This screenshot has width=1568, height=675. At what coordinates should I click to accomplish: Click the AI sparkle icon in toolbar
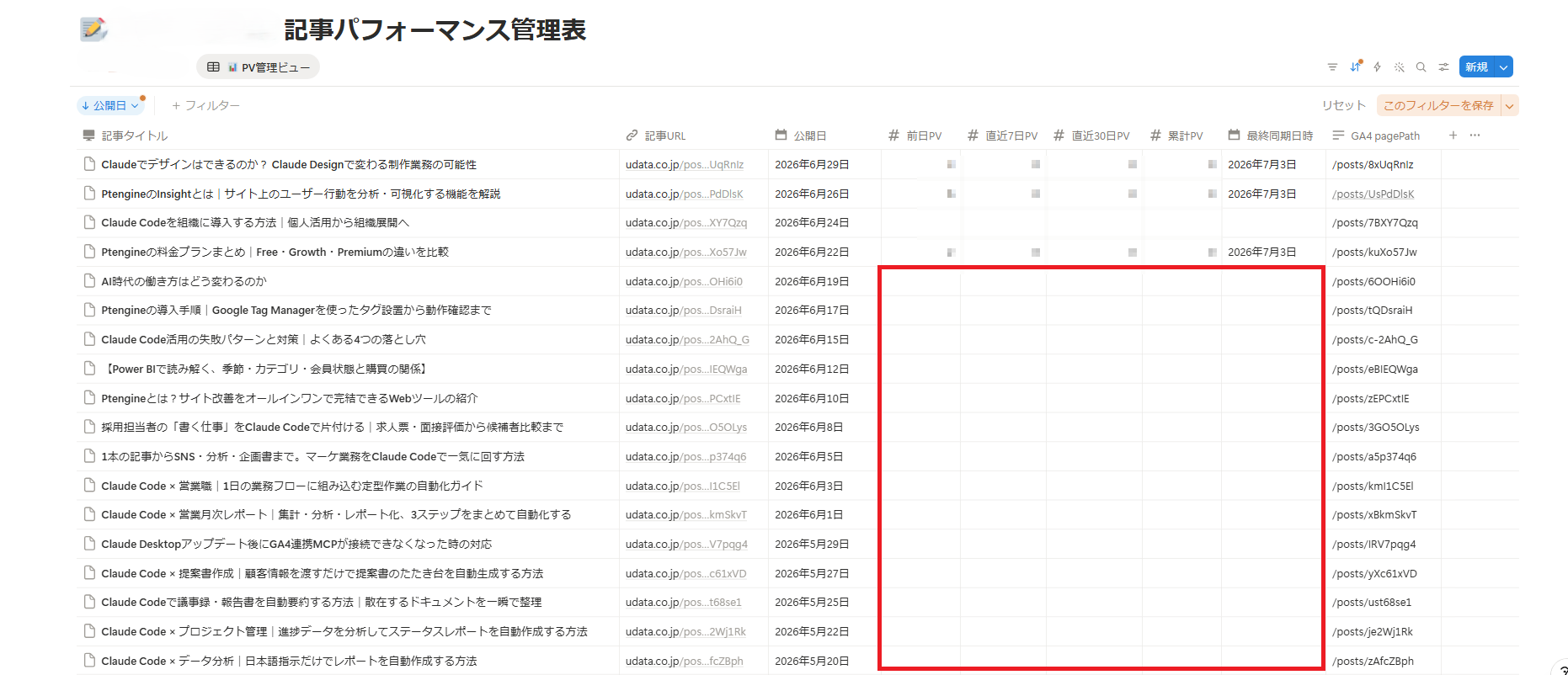click(1399, 67)
